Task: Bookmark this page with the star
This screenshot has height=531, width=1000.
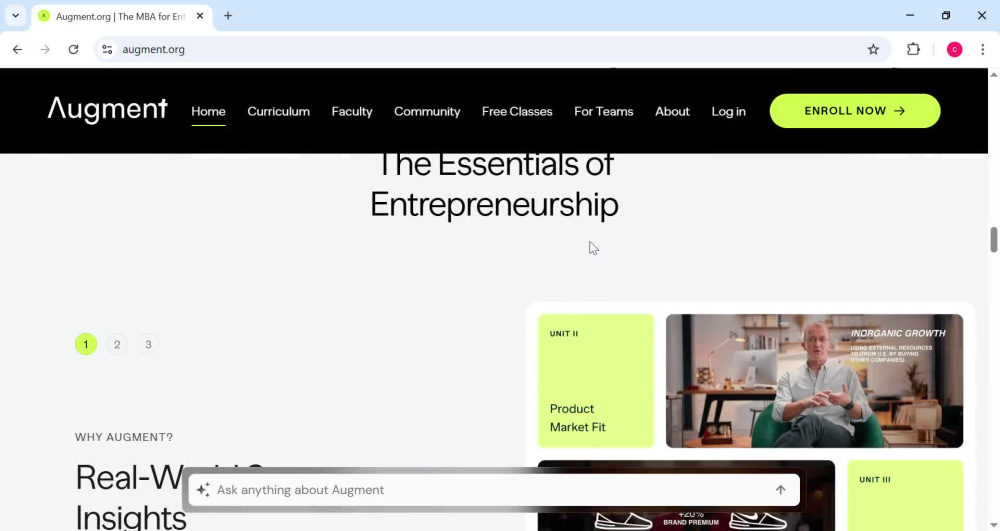Action: coord(873,49)
